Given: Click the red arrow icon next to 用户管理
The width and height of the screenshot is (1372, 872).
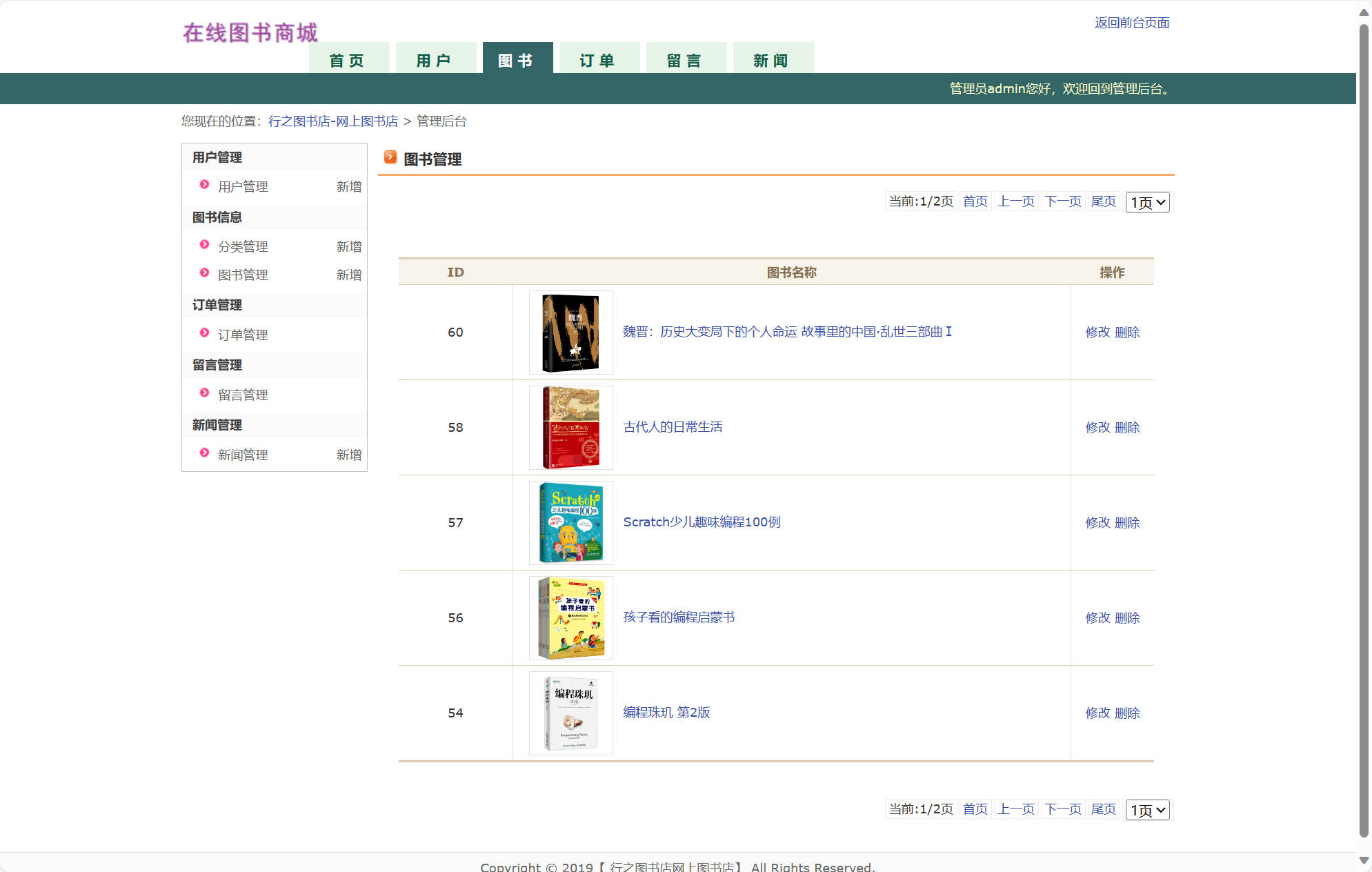Looking at the screenshot, I should (204, 185).
